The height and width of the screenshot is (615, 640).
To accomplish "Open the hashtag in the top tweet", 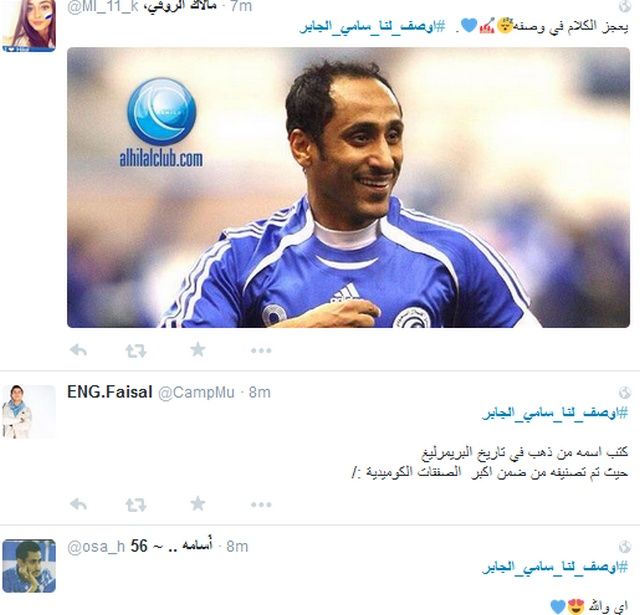I will coord(372,27).
